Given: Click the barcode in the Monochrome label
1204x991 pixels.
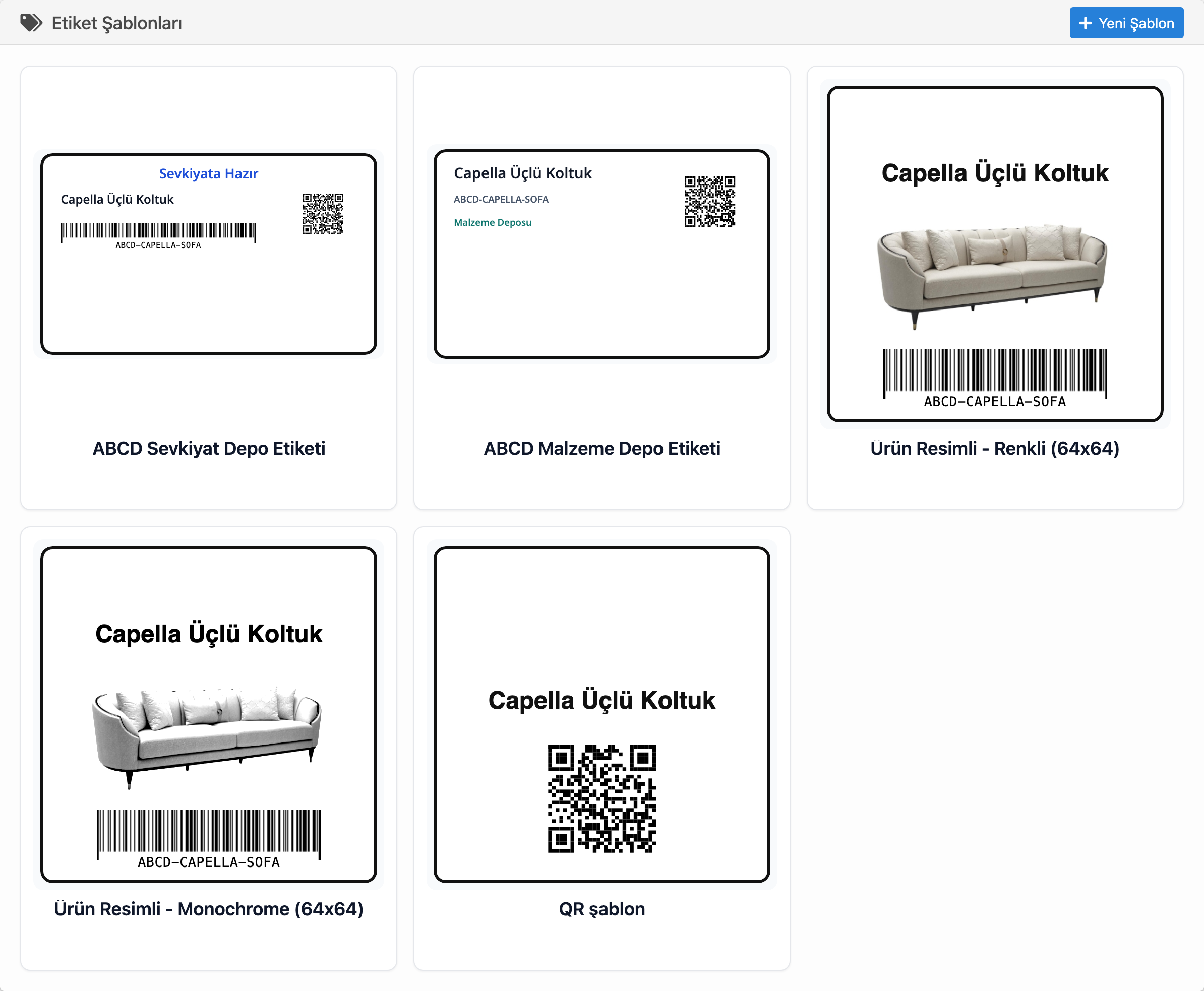Looking at the screenshot, I should 208,839.
